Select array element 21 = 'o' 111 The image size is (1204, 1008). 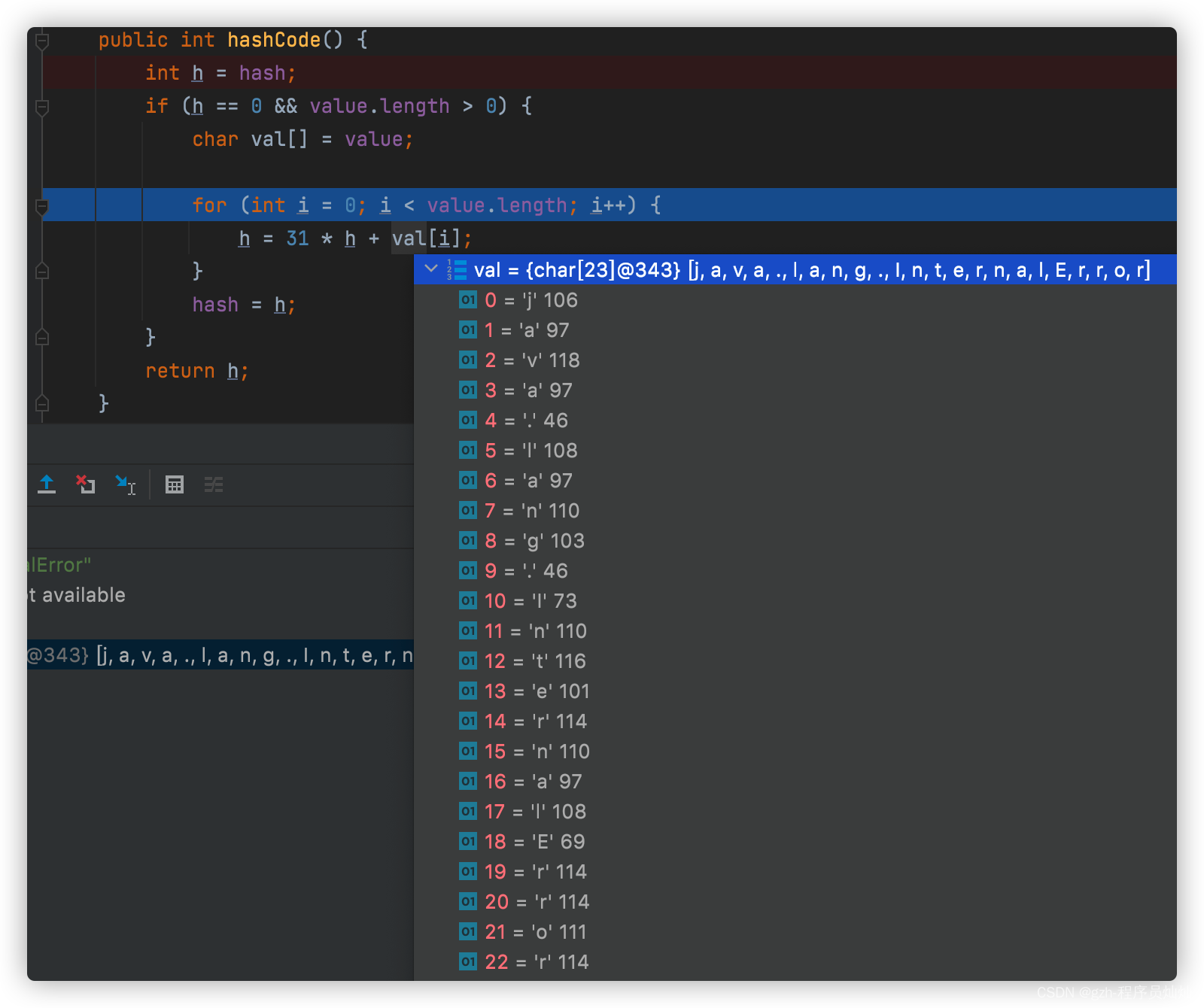pos(795,932)
